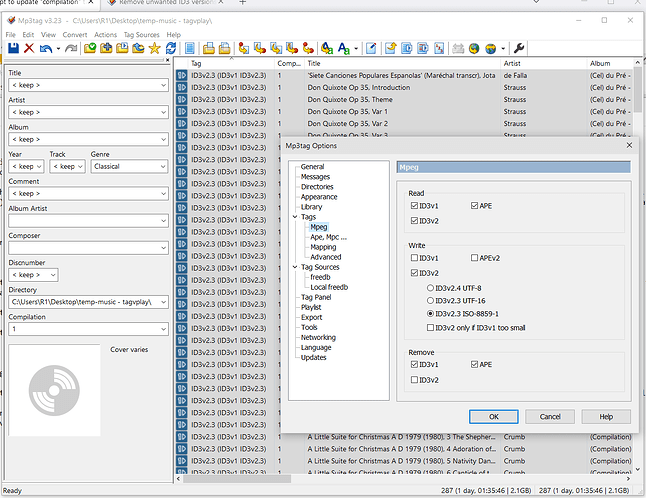Viewport: 646px width, 500px height.
Task: Add a directory using the folder-plus icon
Action: tap(106, 48)
